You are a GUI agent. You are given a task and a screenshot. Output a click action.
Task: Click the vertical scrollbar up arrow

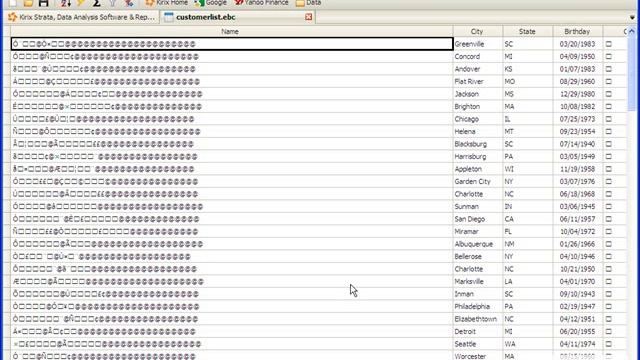click(632, 31)
